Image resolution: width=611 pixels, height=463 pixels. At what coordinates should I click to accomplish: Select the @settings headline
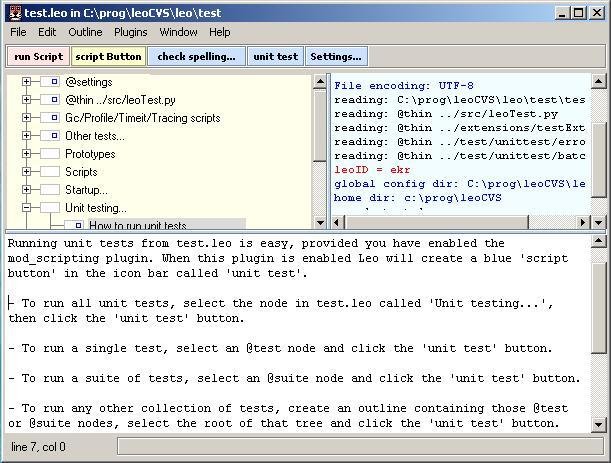pyautogui.click(x=89, y=82)
